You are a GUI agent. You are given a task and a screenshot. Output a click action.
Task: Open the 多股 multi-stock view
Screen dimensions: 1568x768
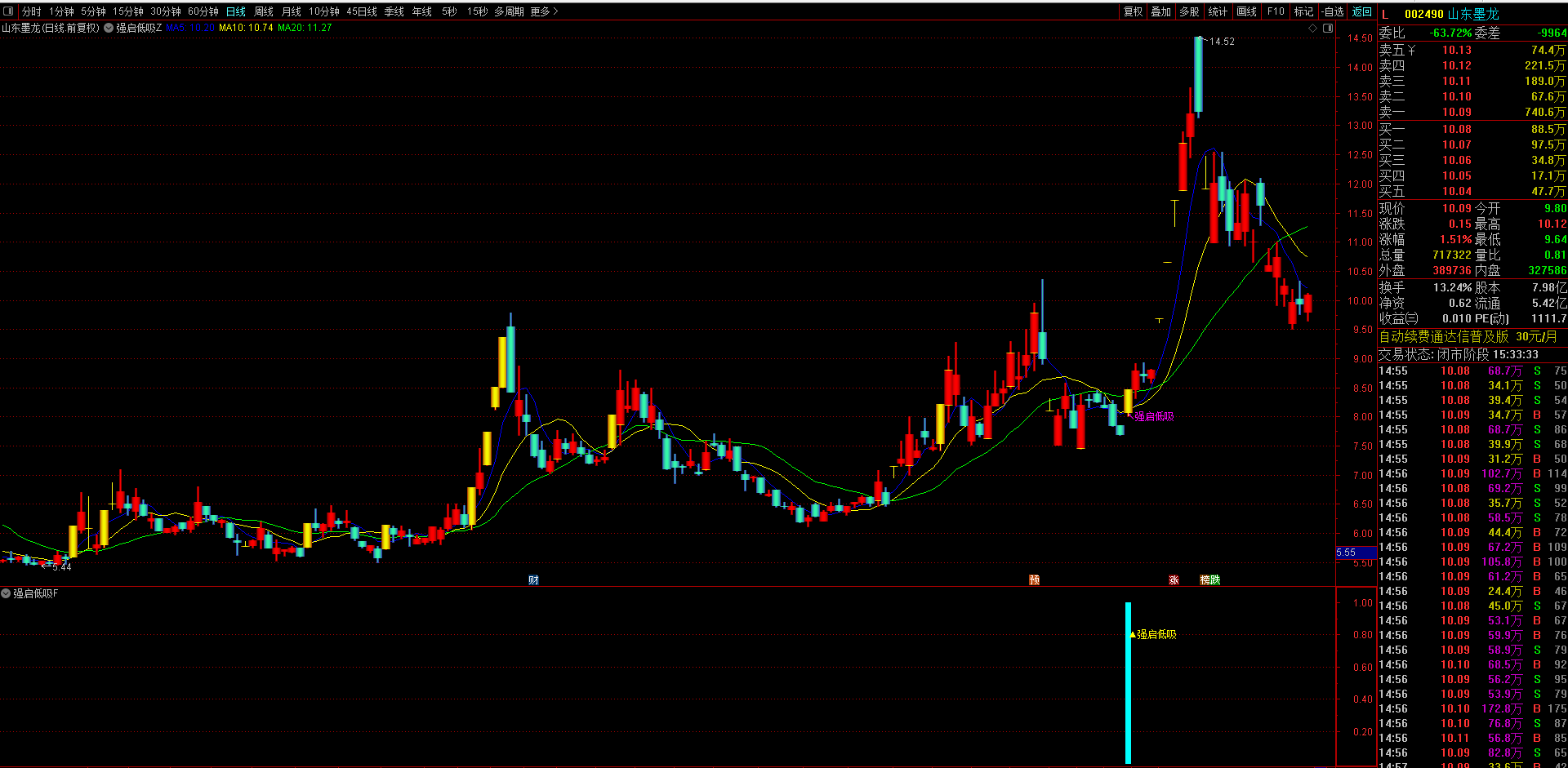coord(1189,11)
